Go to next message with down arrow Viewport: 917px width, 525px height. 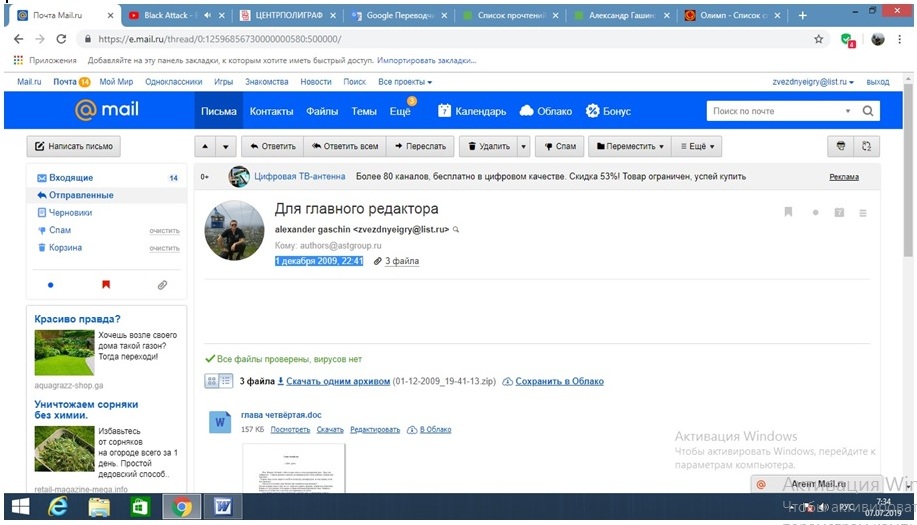click(x=226, y=146)
